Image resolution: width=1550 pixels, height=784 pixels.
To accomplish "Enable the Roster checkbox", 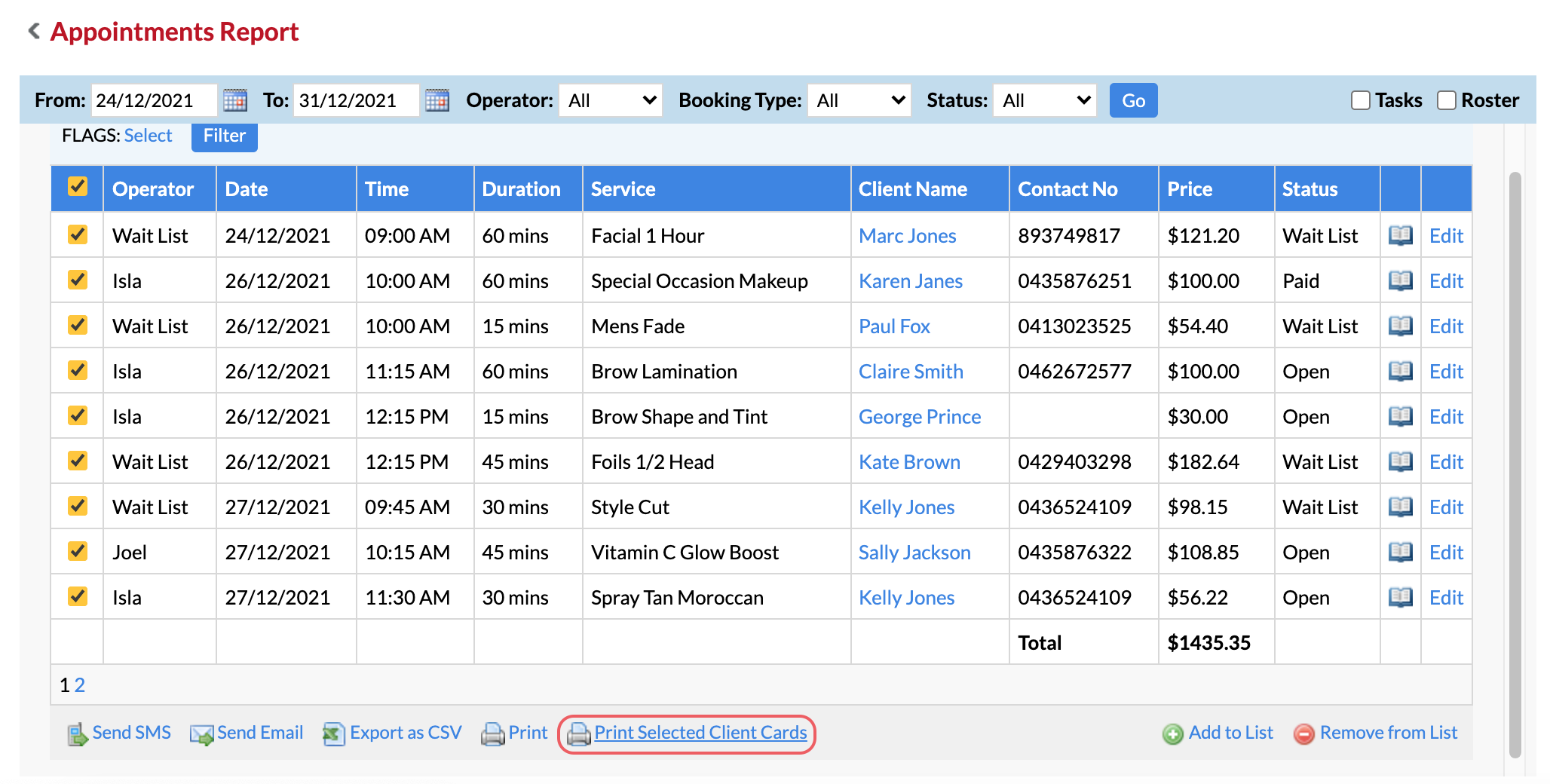I will (x=1447, y=100).
